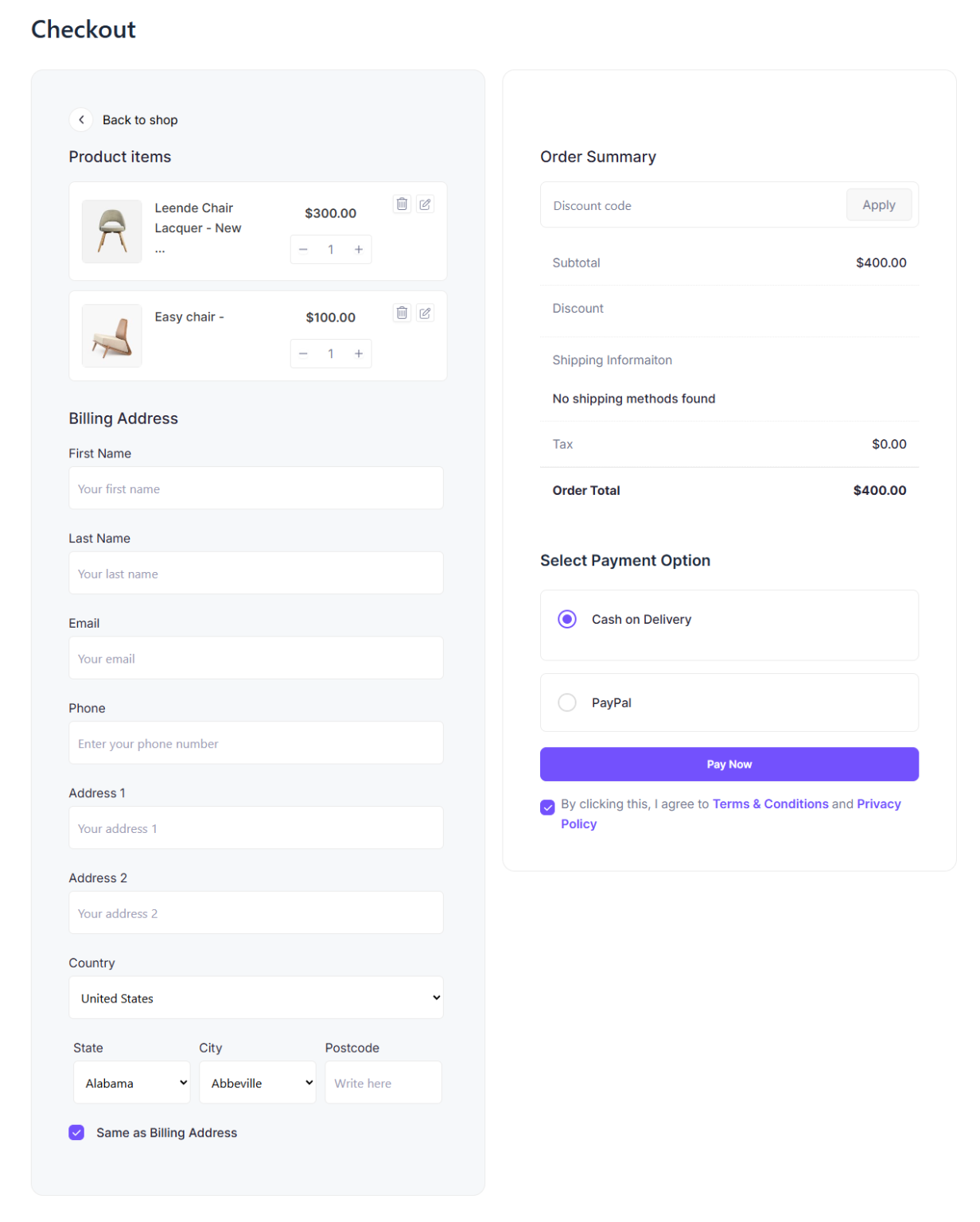Click No shipping methods found text
This screenshot has height=1222, width=980.
coord(634,399)
